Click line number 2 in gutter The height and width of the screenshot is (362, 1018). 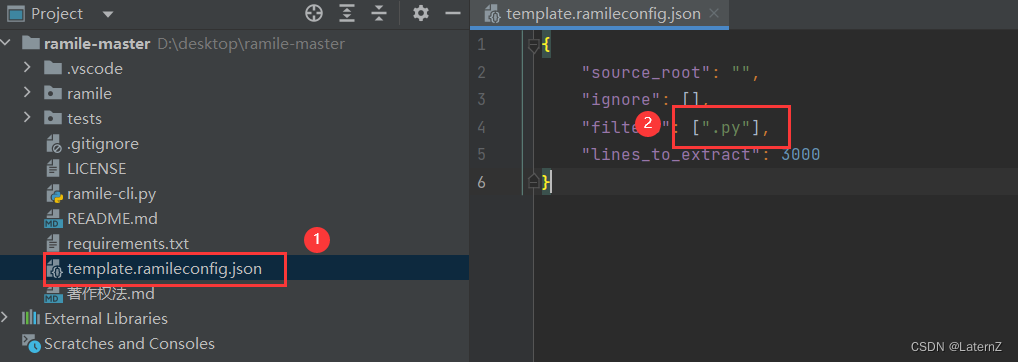coord(481,72)
